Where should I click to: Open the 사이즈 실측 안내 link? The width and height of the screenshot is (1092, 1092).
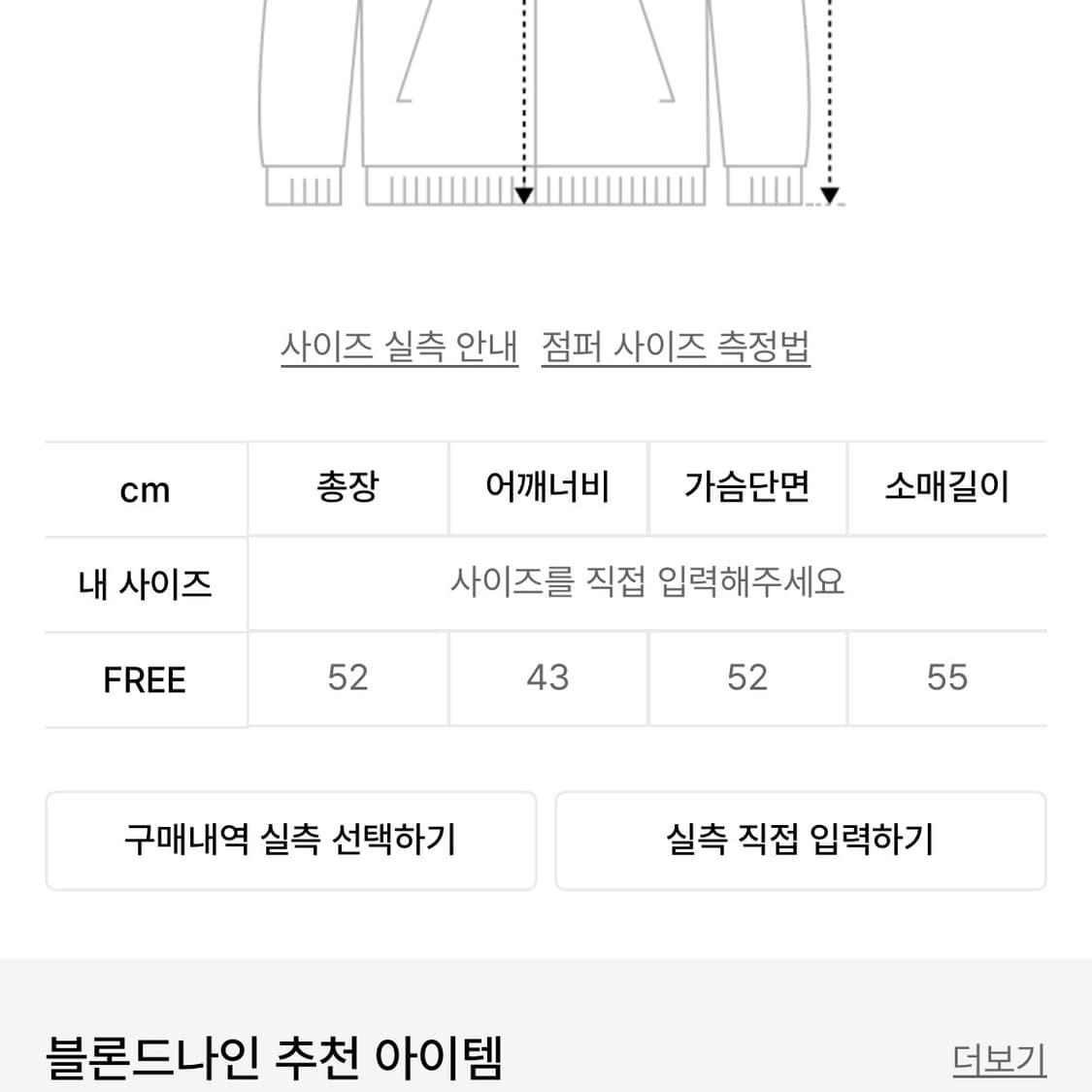(399, 347)
